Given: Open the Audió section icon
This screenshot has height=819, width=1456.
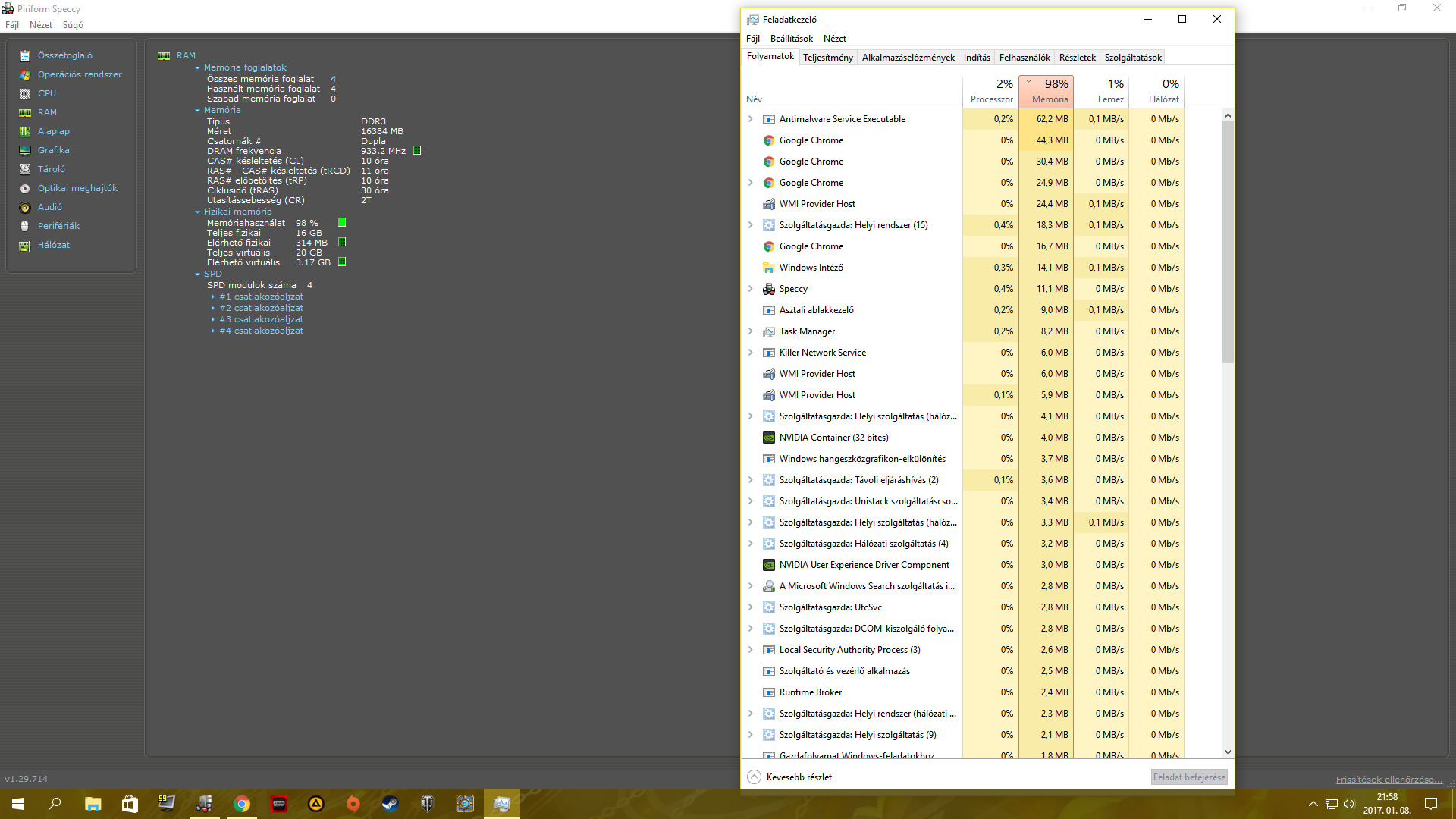Looking at the screenshot, I should tap(25, 207).
